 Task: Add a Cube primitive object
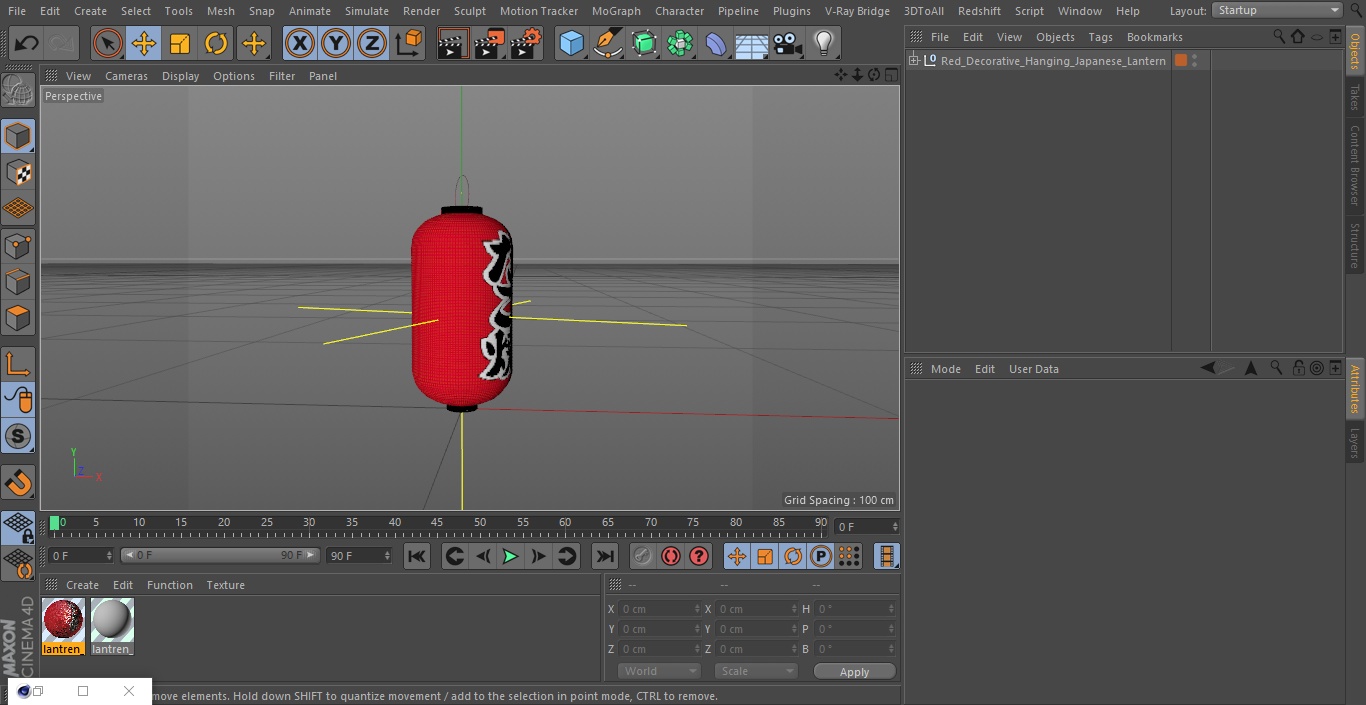tap(571, 44)
